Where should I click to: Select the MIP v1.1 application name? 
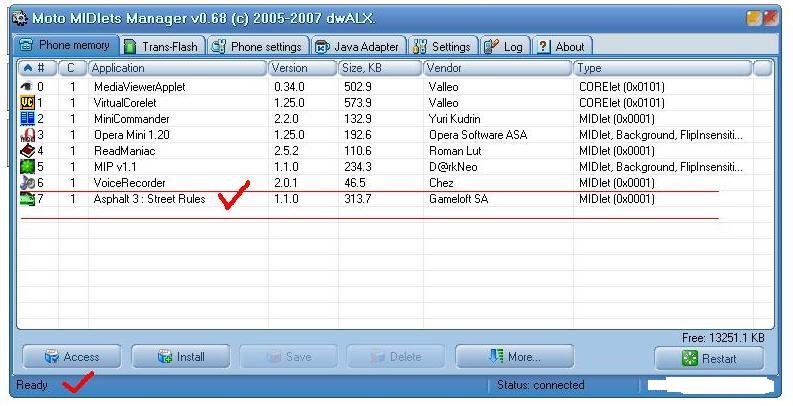point(115,167)
